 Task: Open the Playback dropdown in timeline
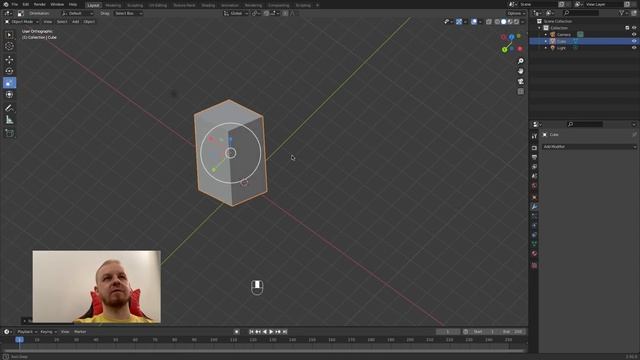27,332
